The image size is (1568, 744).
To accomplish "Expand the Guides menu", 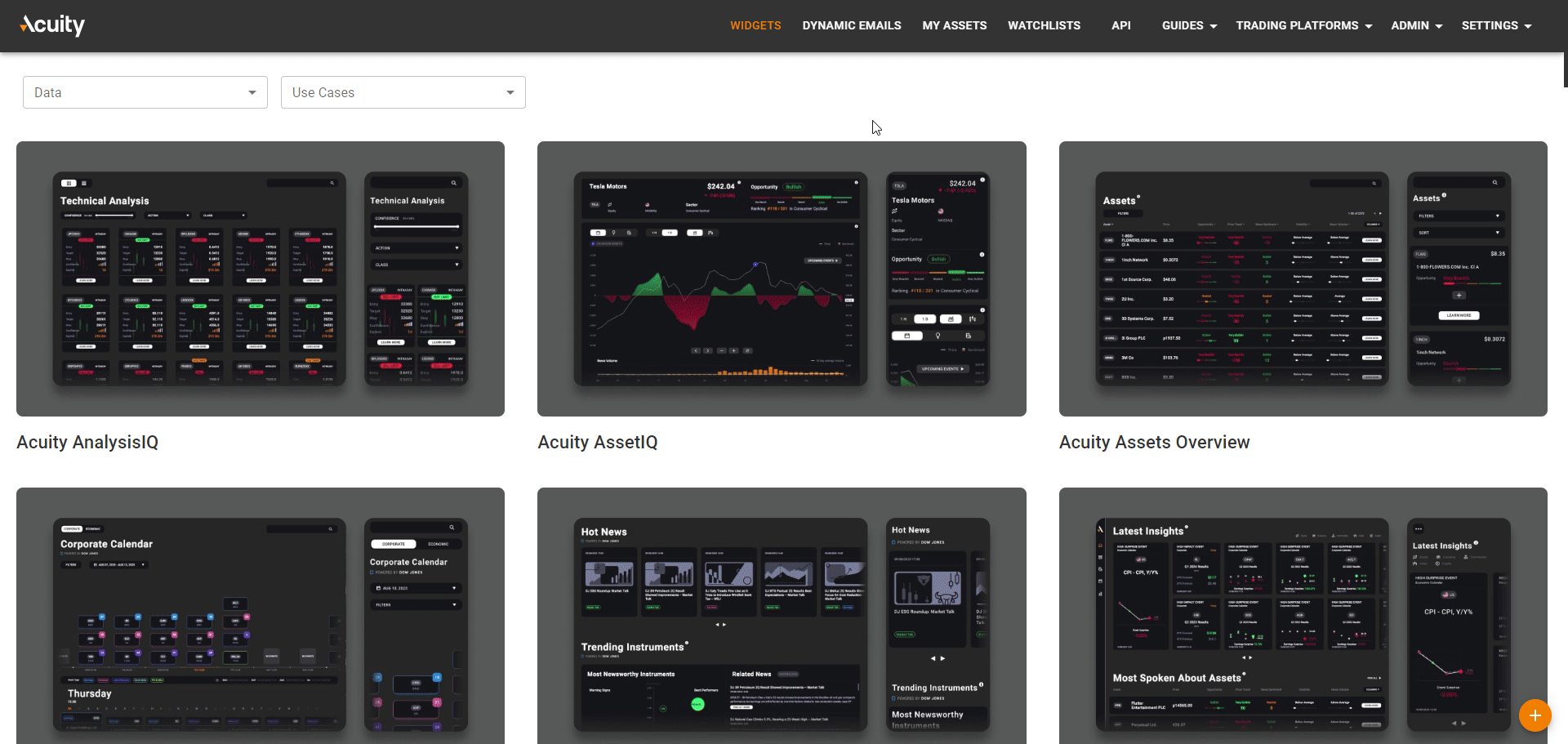I will pos(1189,25).
